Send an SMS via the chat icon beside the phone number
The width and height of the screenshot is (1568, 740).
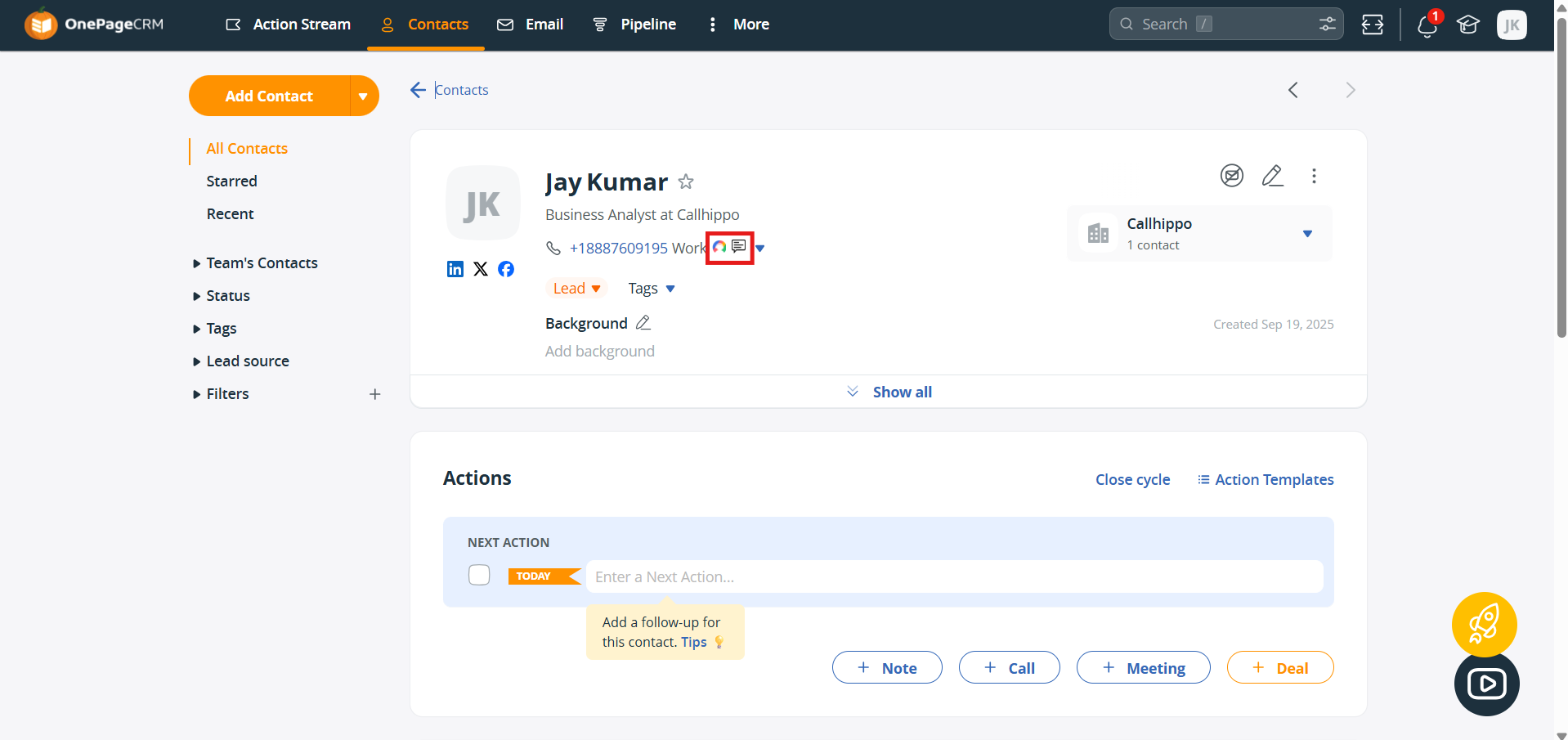point(738,247)
